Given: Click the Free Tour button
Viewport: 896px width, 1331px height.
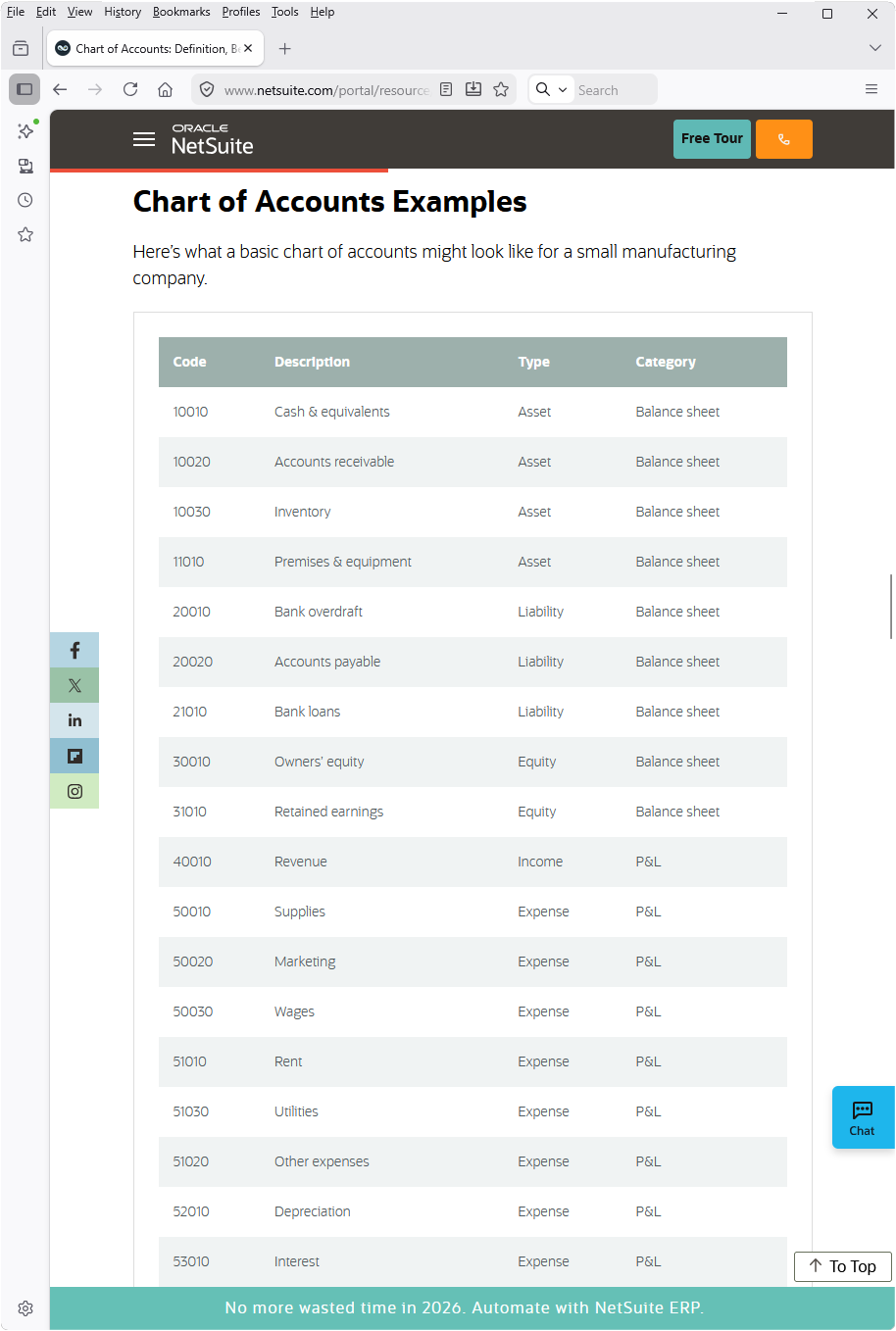Looking at the screenshot, I should pos(712,139).
